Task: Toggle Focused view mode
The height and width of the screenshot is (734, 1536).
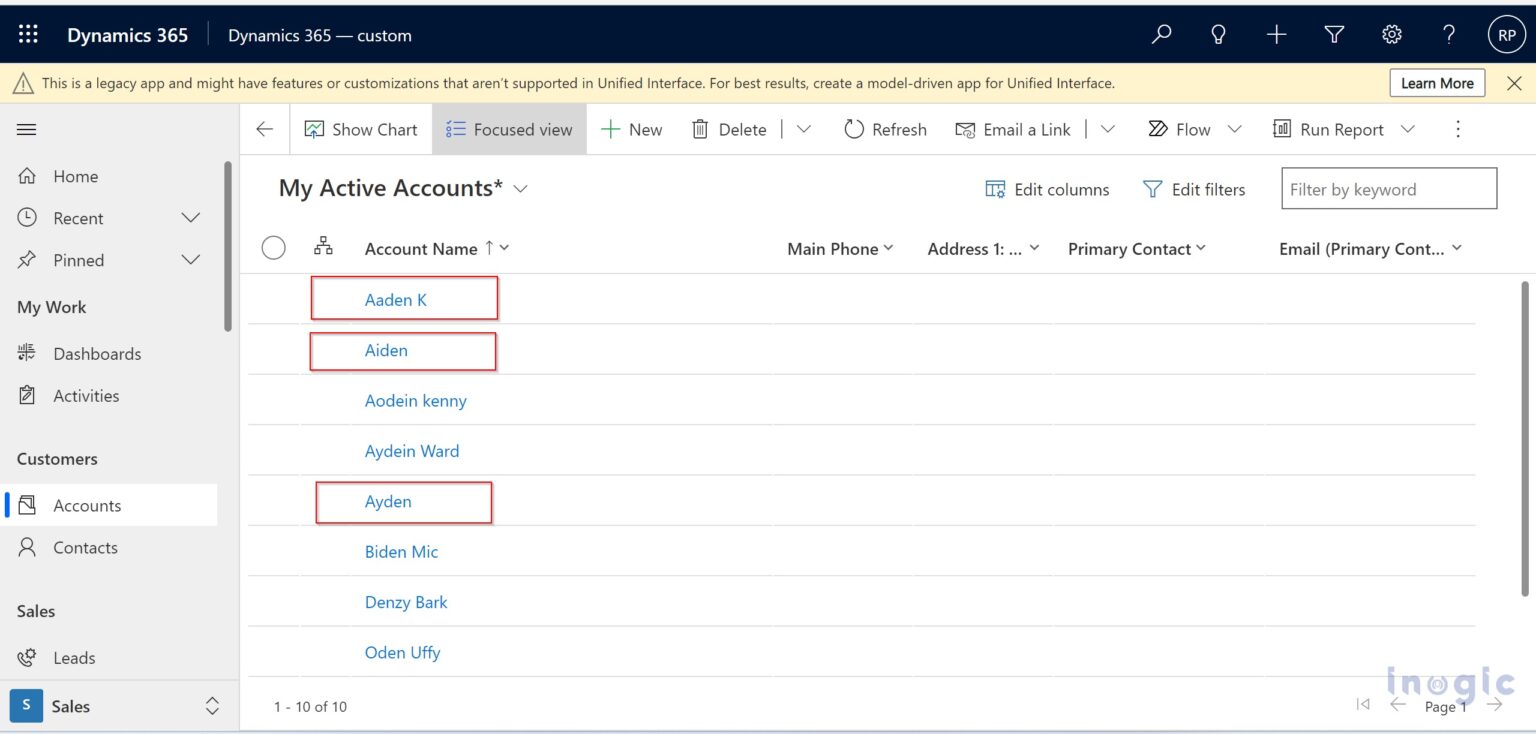Action: 508,129
